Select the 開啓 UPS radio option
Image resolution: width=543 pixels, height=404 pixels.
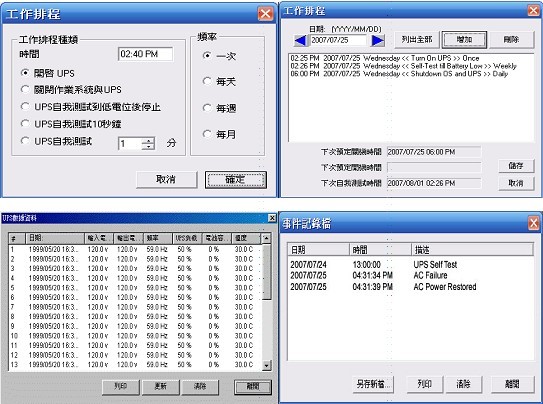click(x=25, y=73)
